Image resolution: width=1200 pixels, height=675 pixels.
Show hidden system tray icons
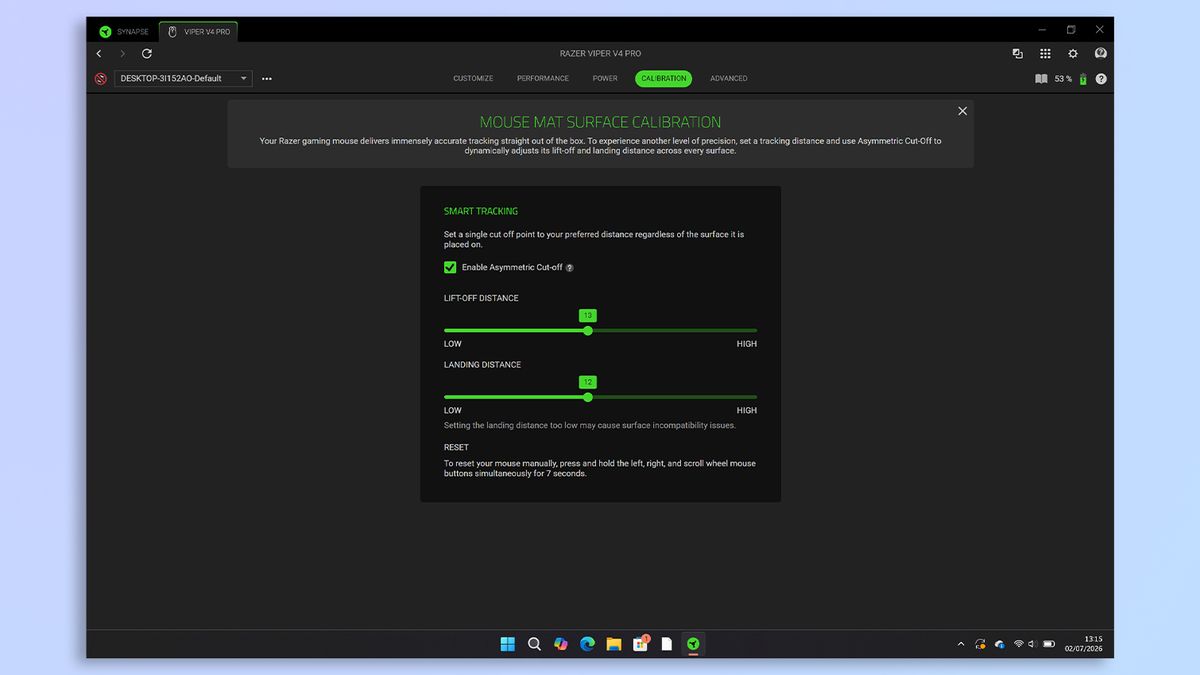click(961, 644)
